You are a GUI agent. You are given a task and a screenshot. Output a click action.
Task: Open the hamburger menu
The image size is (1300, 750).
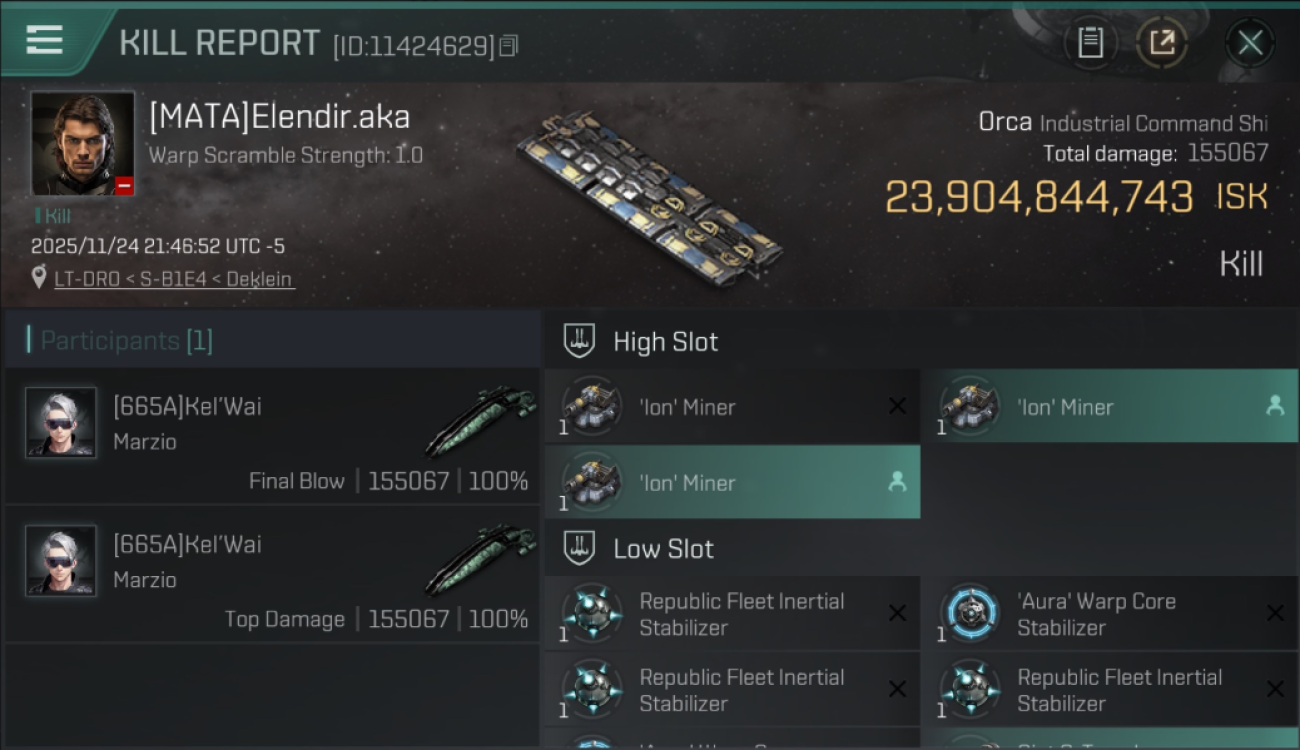pos(44,40)
